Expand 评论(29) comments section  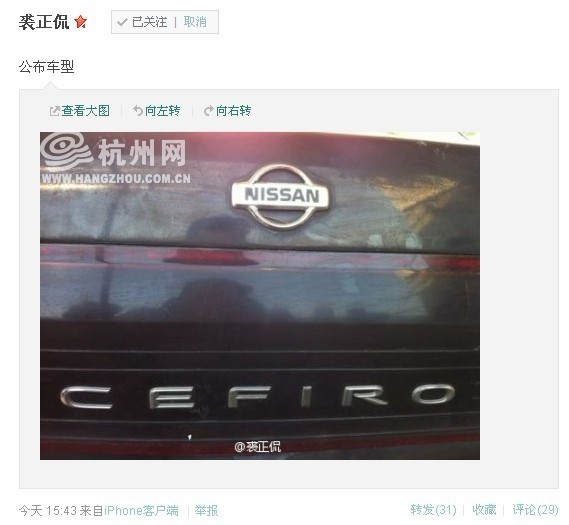click(535, 510)
